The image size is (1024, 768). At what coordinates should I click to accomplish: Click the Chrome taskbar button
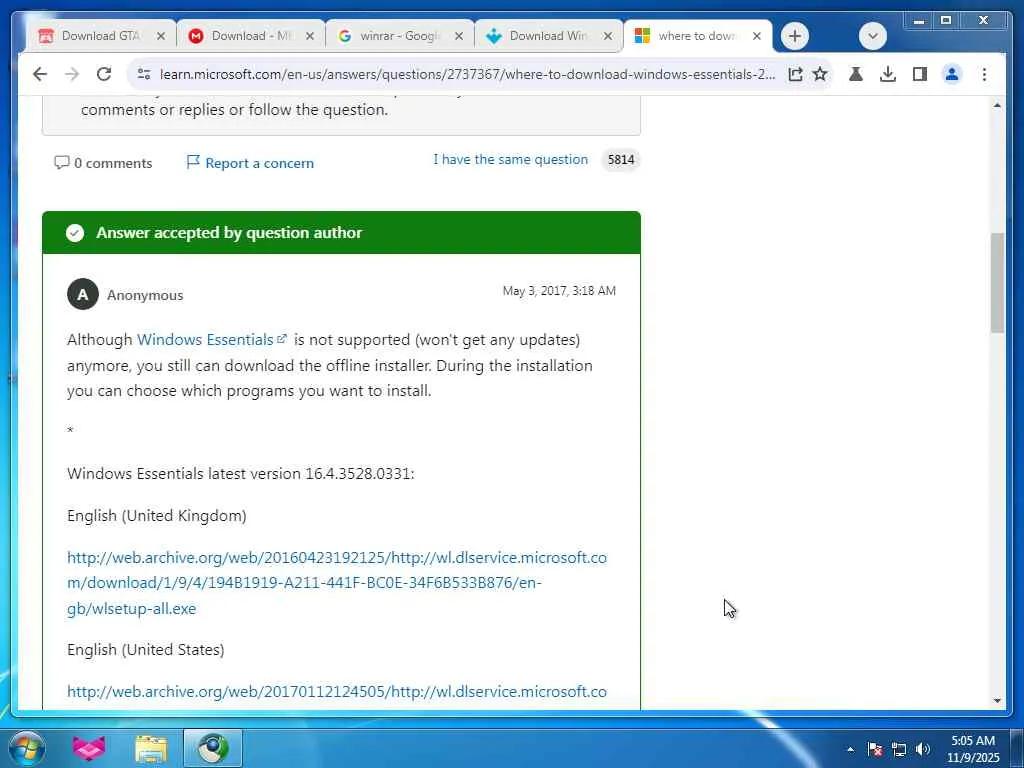(213, 748)
